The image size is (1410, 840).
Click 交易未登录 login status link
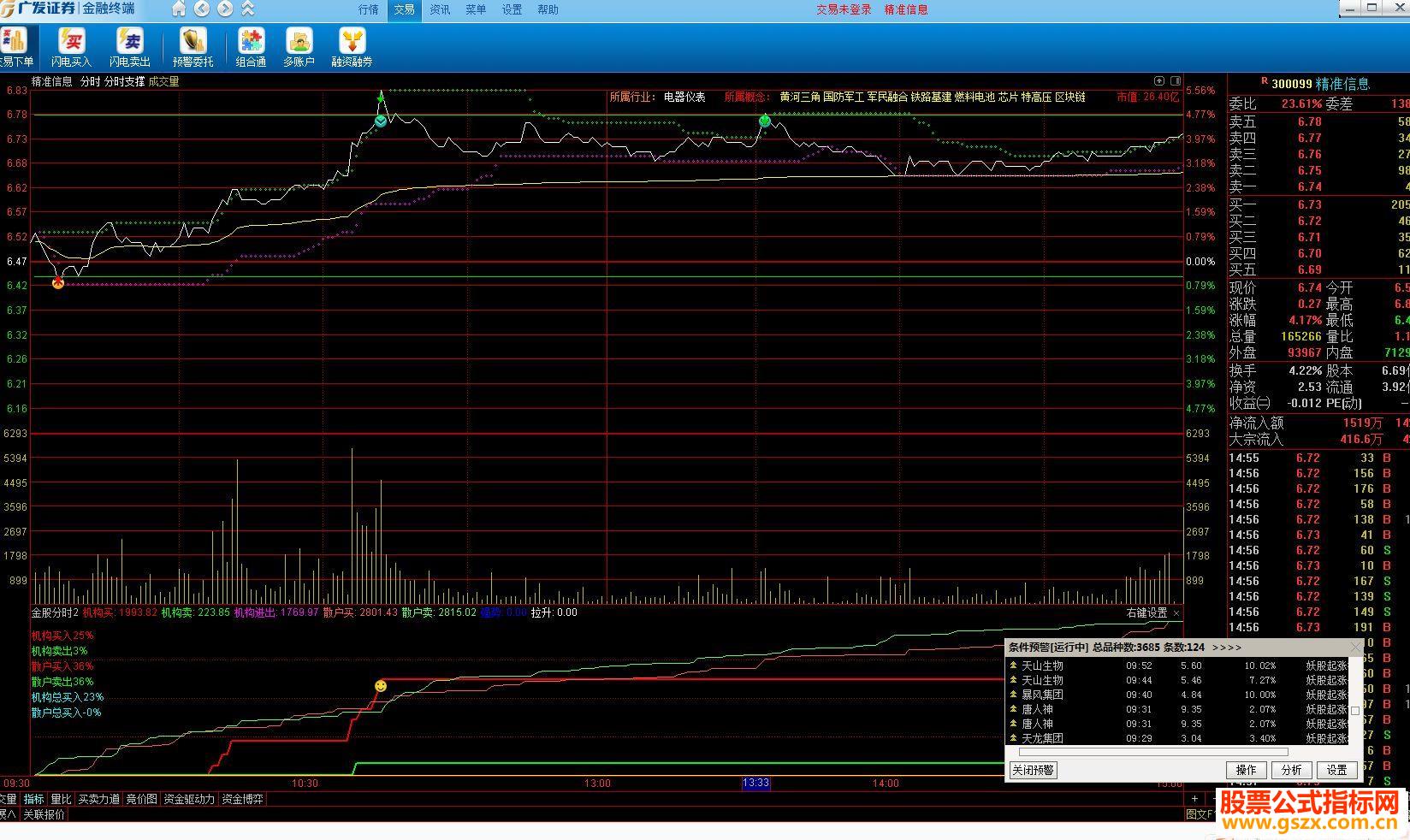click(844, 9)
